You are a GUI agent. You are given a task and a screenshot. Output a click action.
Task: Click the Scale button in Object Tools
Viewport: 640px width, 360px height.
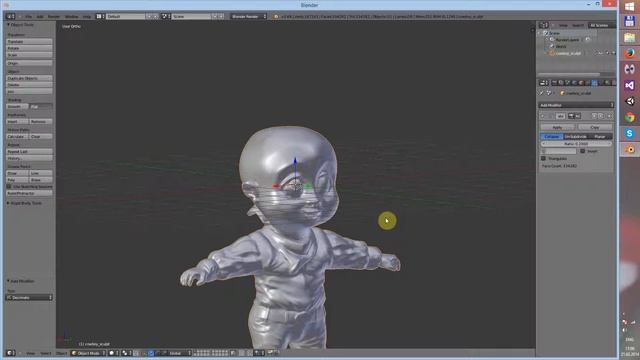pyautogui.click(x=29, y=55)
